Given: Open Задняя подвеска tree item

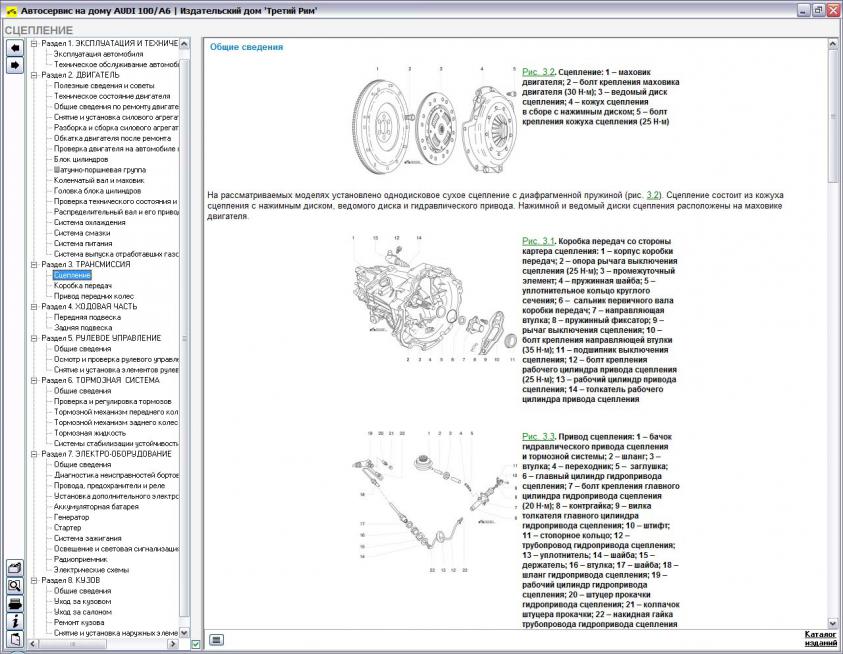Looking at the screenshot, I should pyautogui.click(x=83, y=328).
